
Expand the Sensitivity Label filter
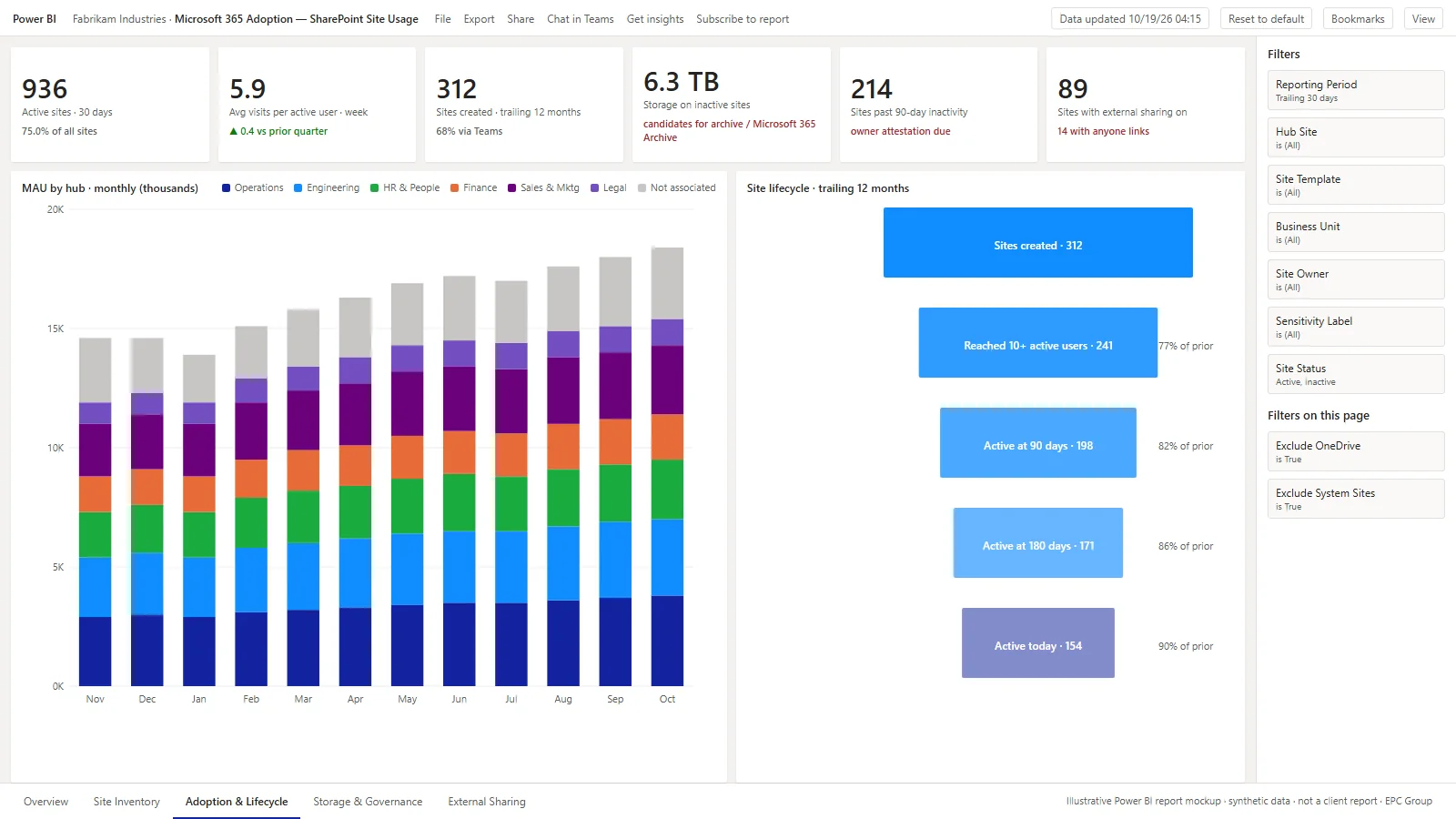1356,327
